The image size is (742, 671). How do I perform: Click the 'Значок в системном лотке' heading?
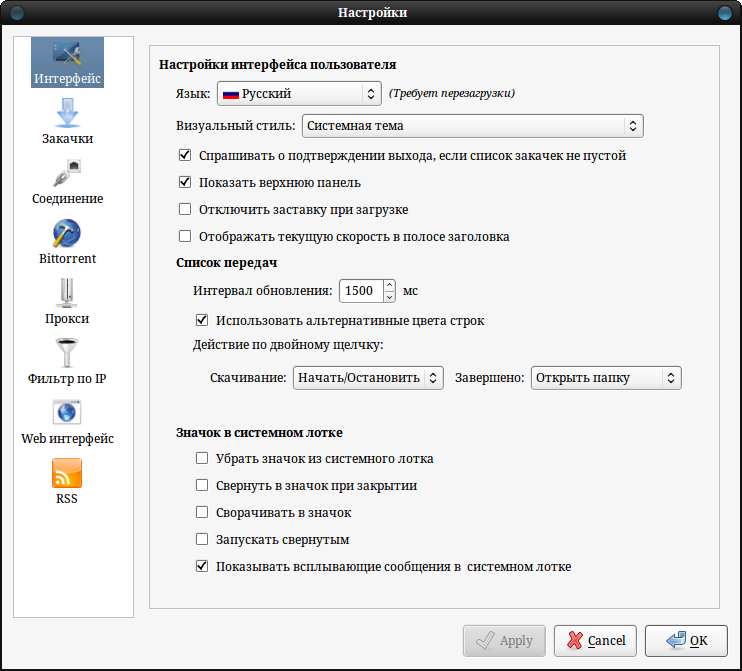click(x=259, y=433)
